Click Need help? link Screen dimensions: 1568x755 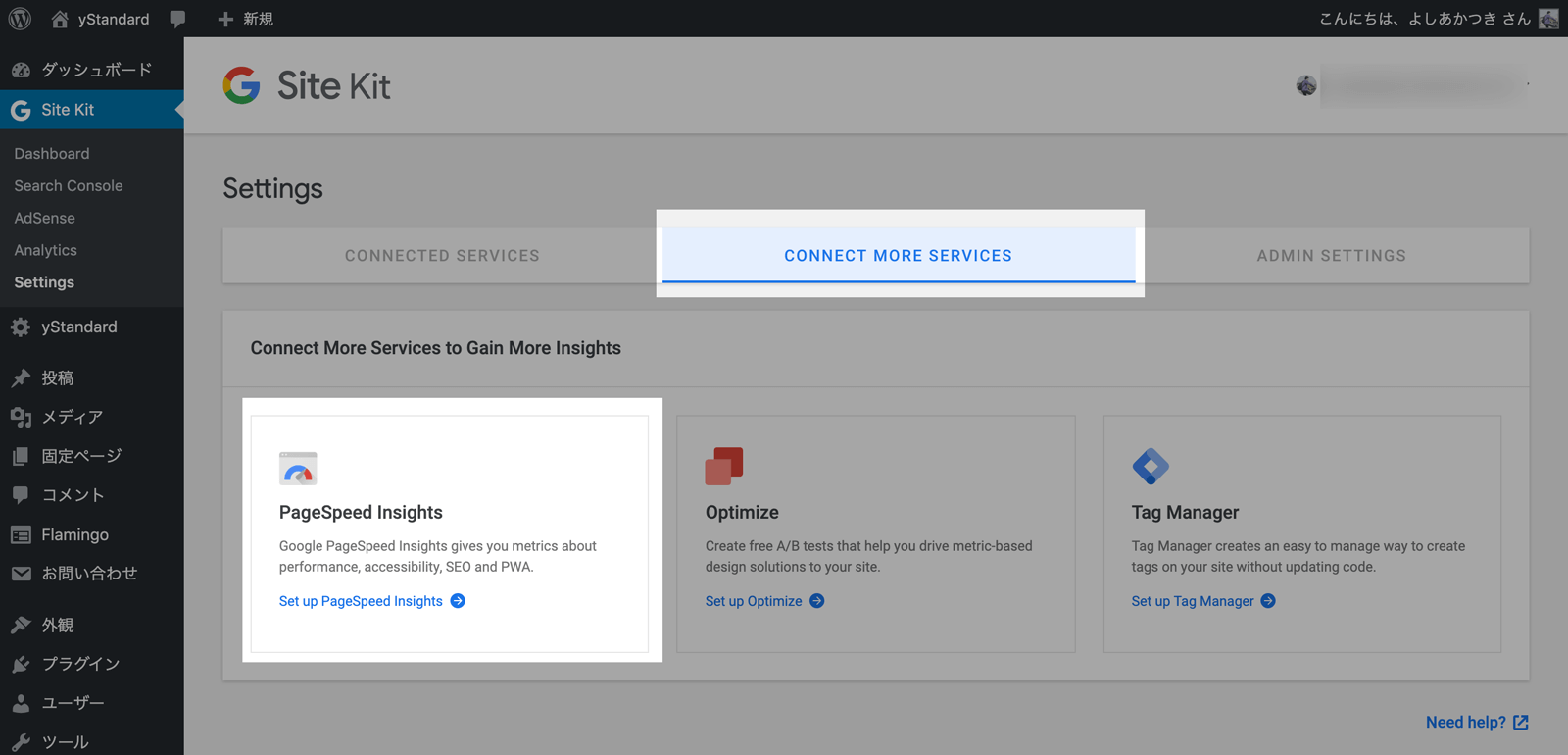click(x=1466, y=723)
